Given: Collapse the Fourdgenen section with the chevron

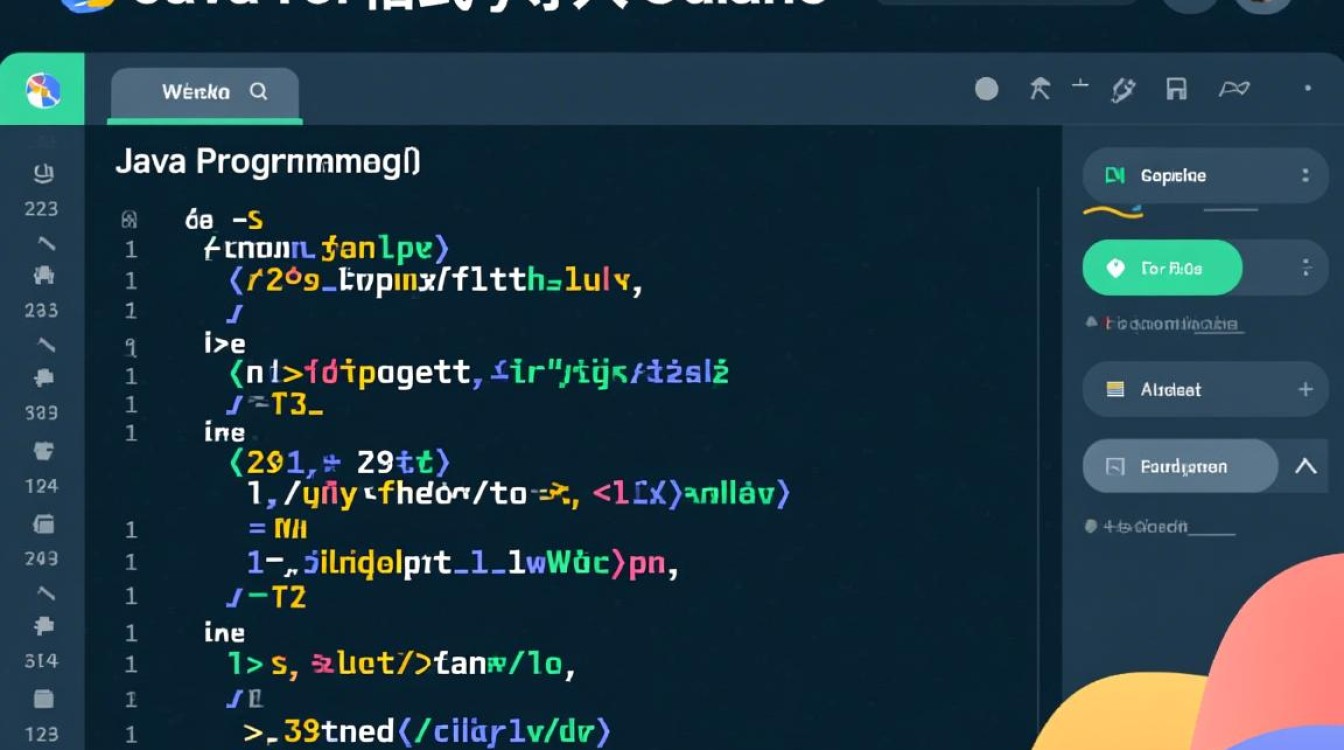Looking at the screenshot, I should point(1306,466).
